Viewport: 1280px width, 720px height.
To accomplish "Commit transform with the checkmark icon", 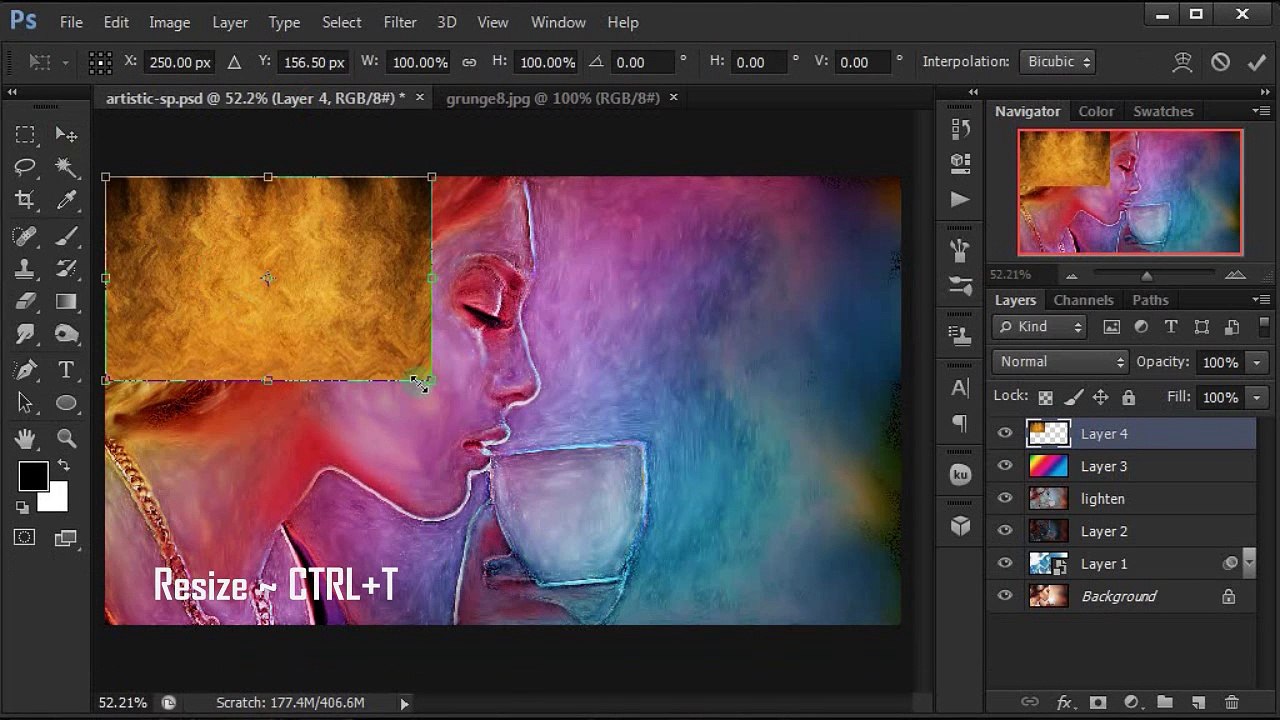I will click(1257, 62).
